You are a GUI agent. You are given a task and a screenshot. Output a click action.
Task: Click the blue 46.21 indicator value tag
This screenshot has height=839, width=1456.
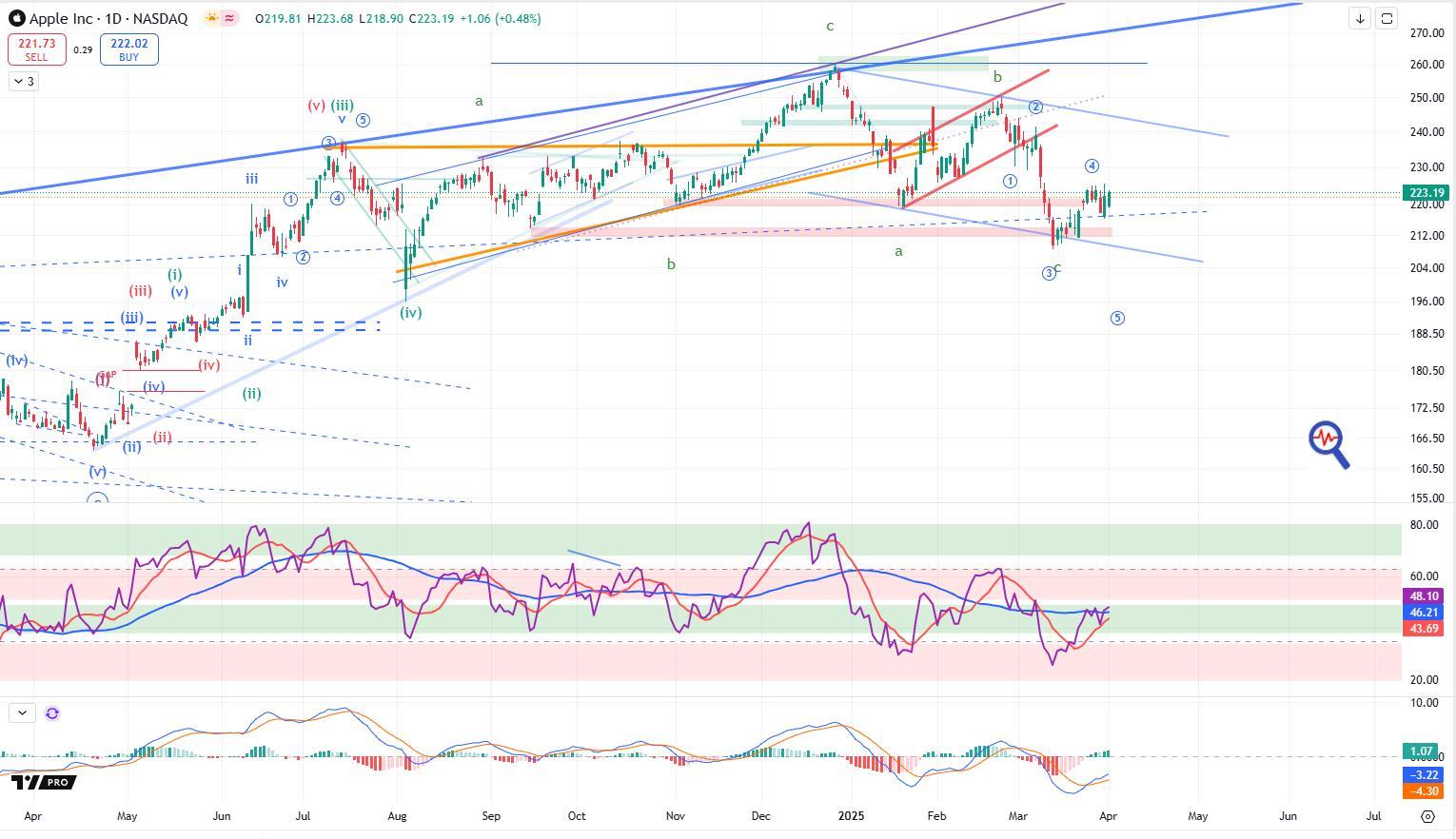point(1426,613)
